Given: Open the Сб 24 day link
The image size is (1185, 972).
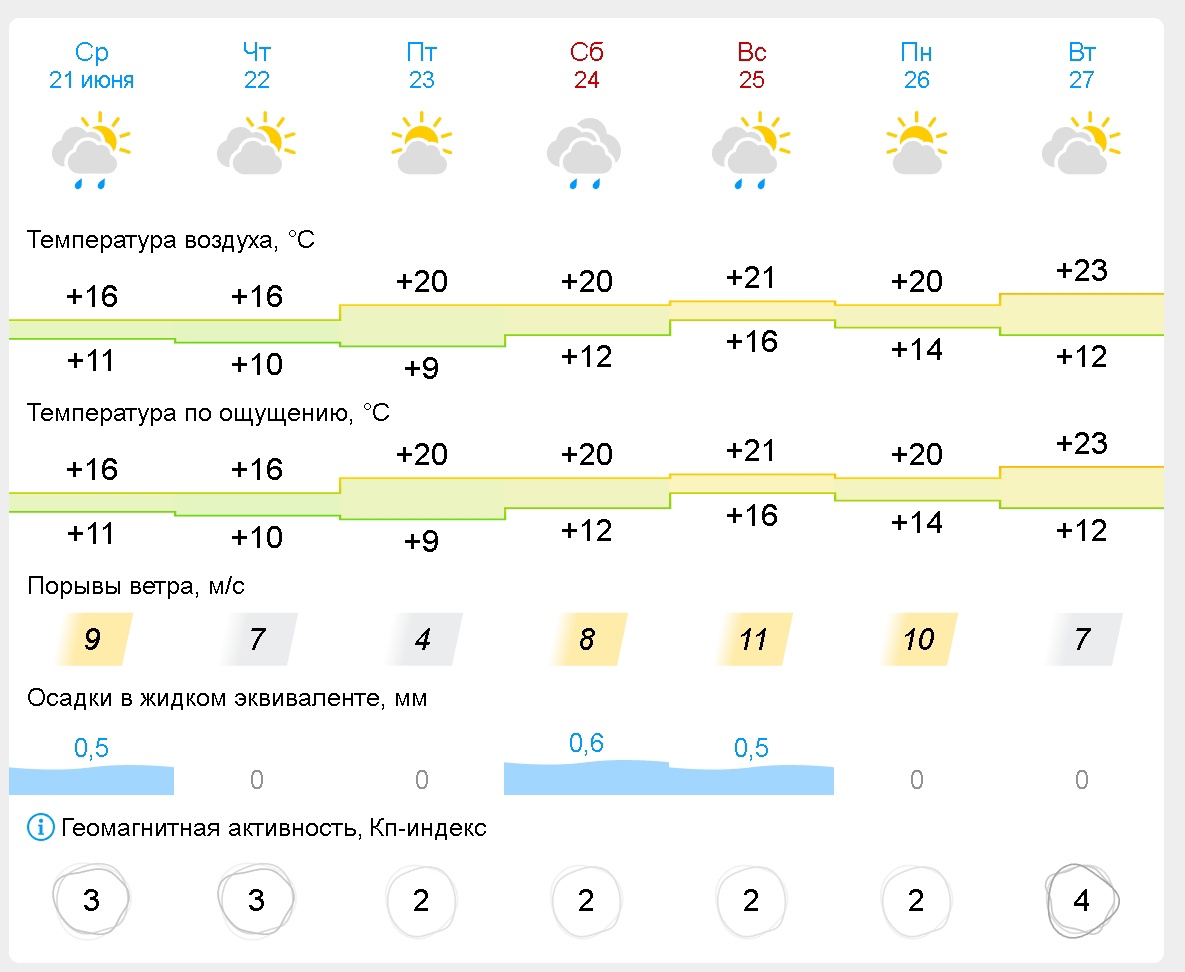Looking at the screenshot, I should point(586,66).
